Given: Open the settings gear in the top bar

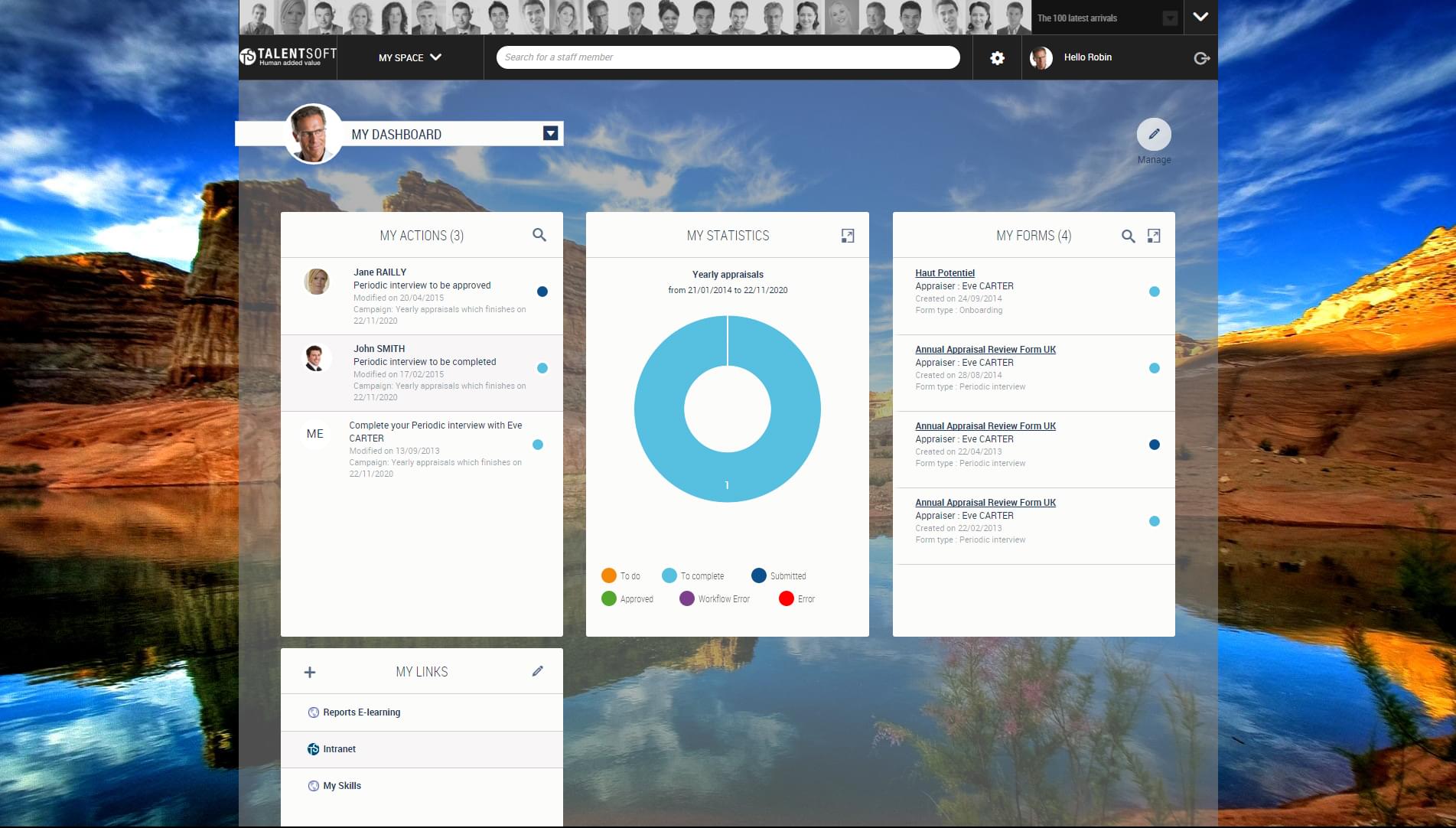Looking at the screenshot, I should point(996,57).
